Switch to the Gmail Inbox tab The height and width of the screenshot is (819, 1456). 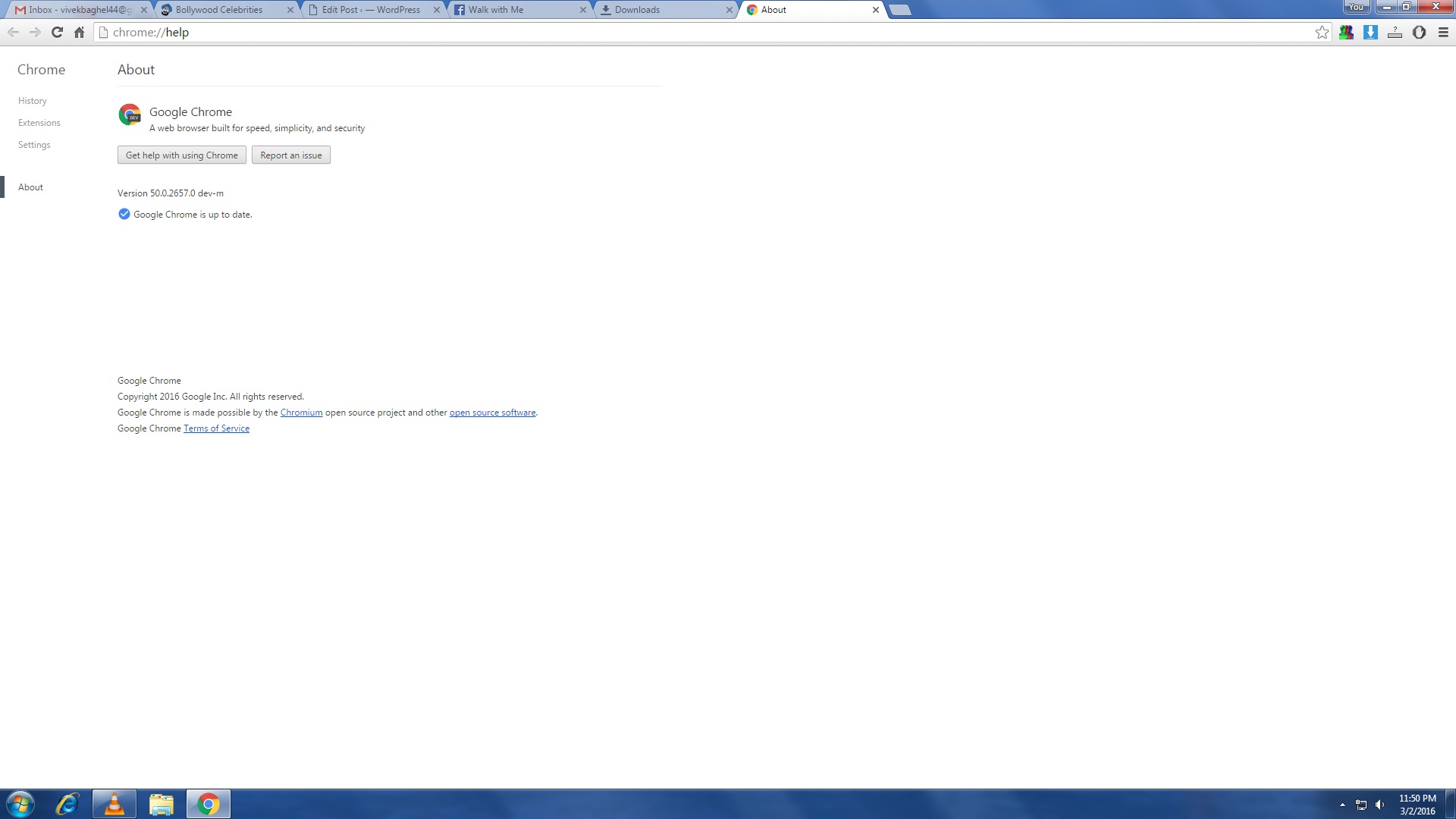(76, 10)
